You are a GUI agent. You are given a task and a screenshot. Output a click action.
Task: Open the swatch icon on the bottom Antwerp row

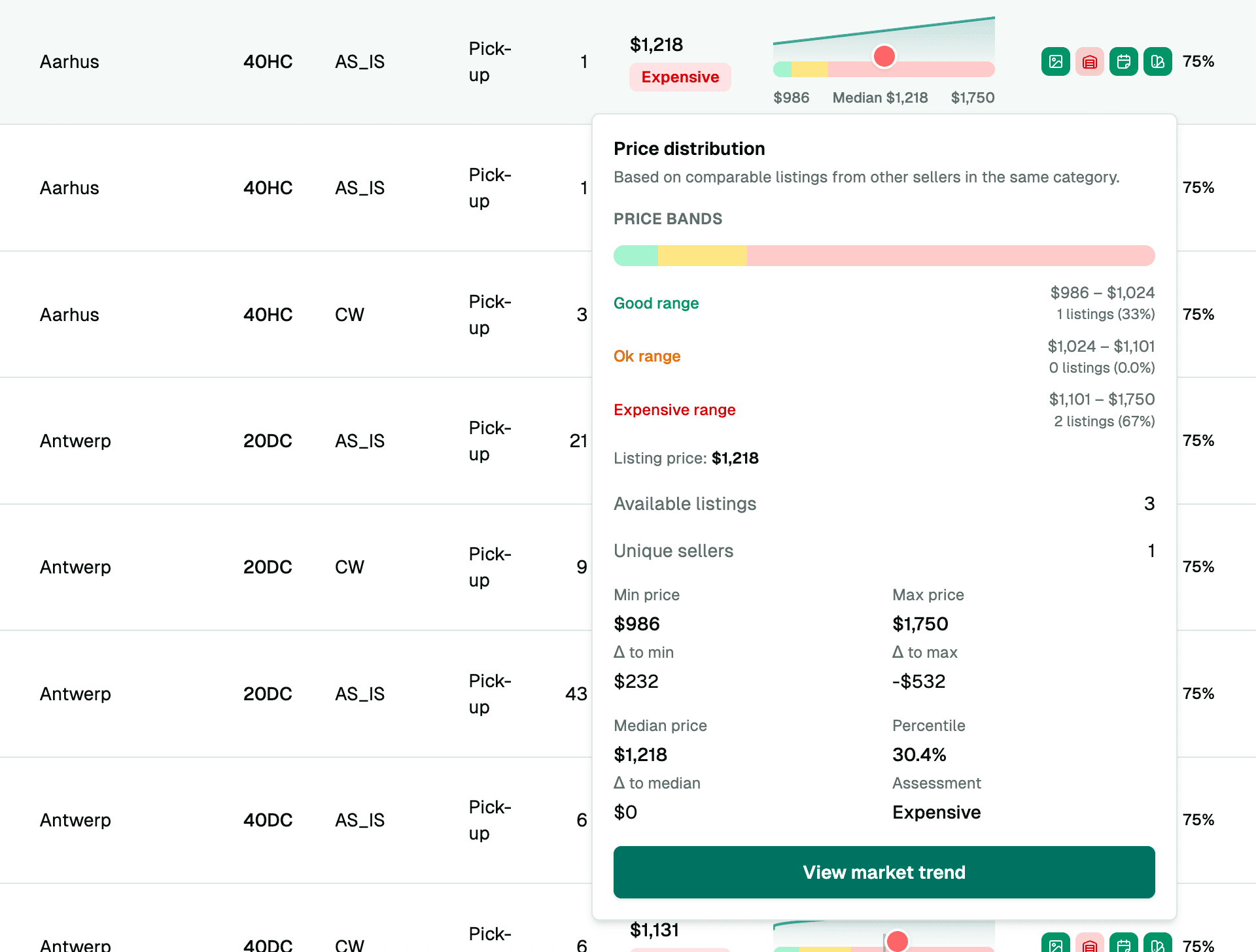(x=1157, y=945)
